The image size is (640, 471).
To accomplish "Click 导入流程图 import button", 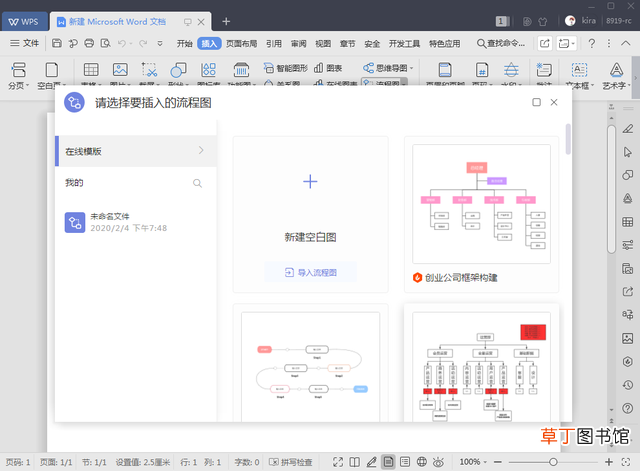I will click(x=310, y=272).
